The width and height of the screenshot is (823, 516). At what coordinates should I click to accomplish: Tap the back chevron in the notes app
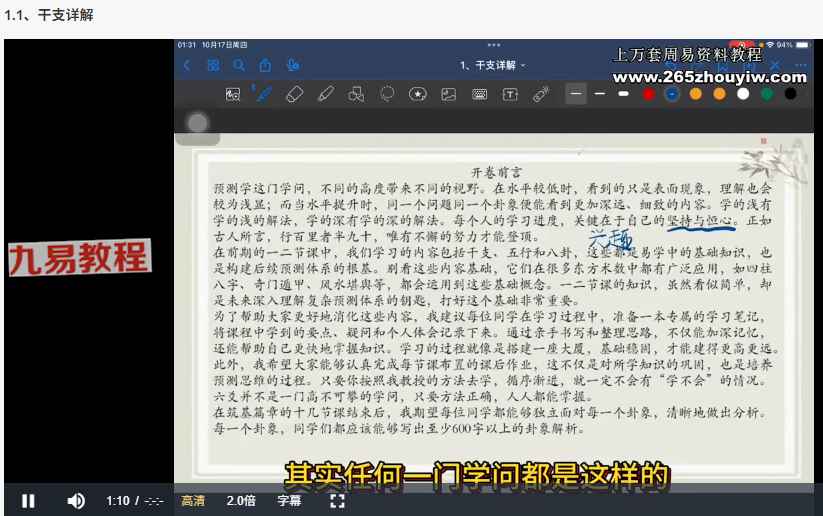187,66
